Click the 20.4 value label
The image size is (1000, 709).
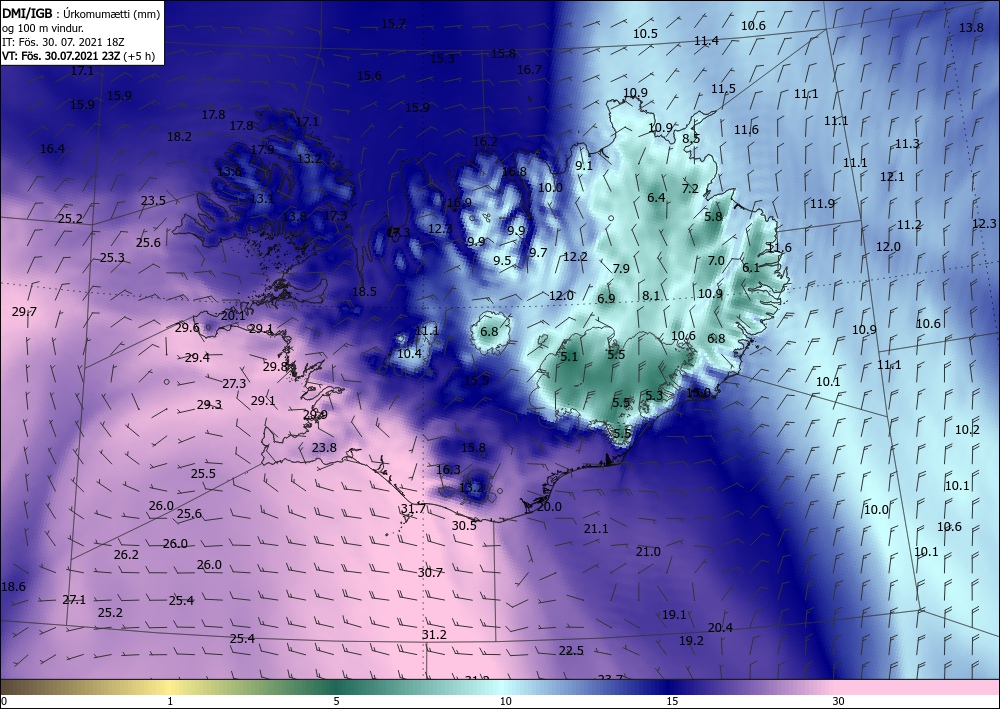pyautogui.click(x=720, y=627)
